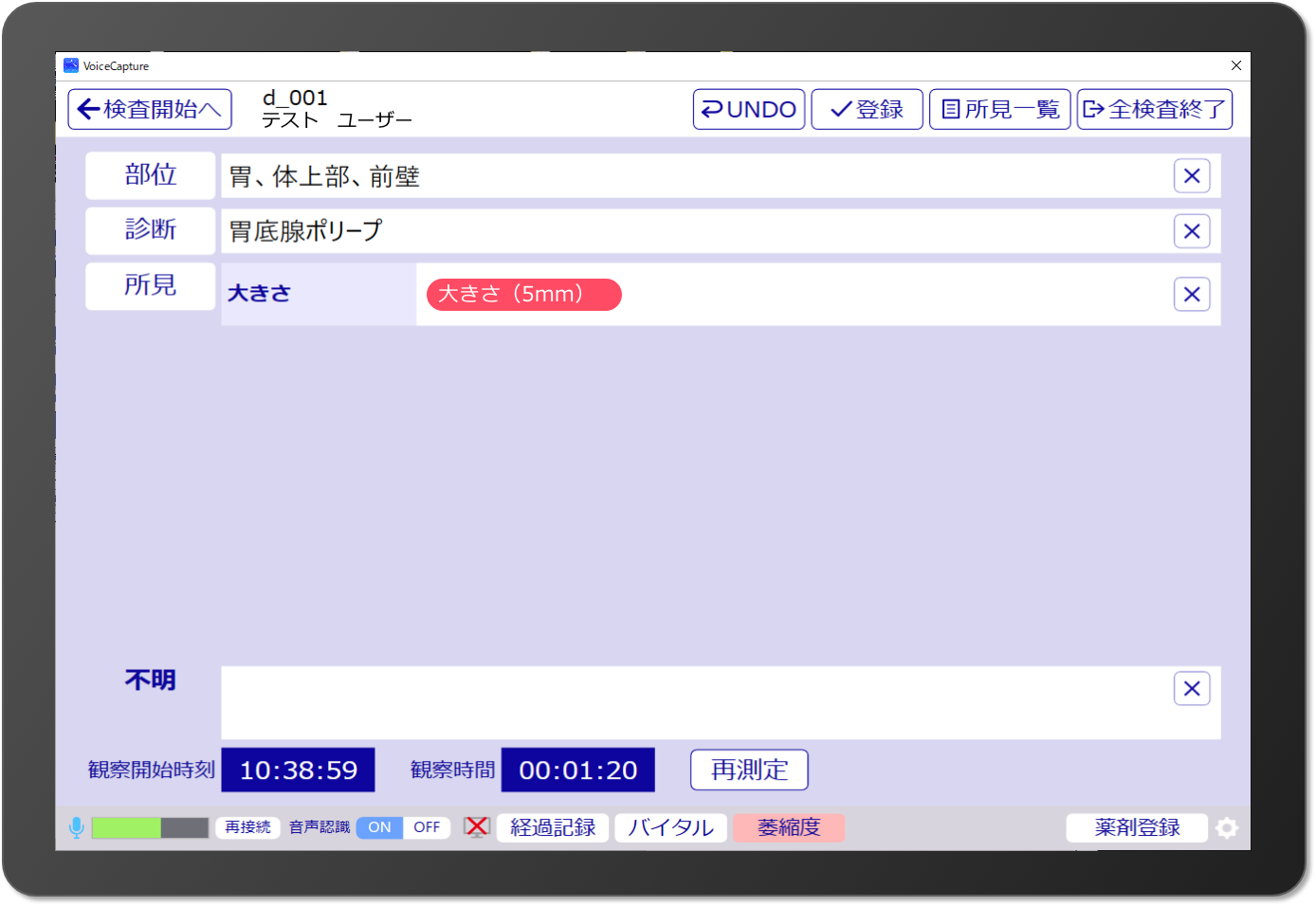Image resolution: width=1316 pixels, height=906 pixels.
Task: Open the 所見一覧 findings list
Action: (1000, 109)
